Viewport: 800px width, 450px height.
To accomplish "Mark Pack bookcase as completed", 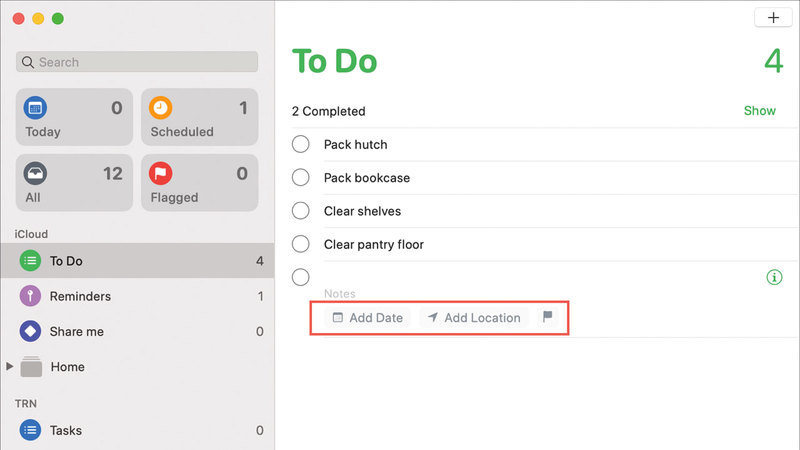I will [x=301, y=178].
